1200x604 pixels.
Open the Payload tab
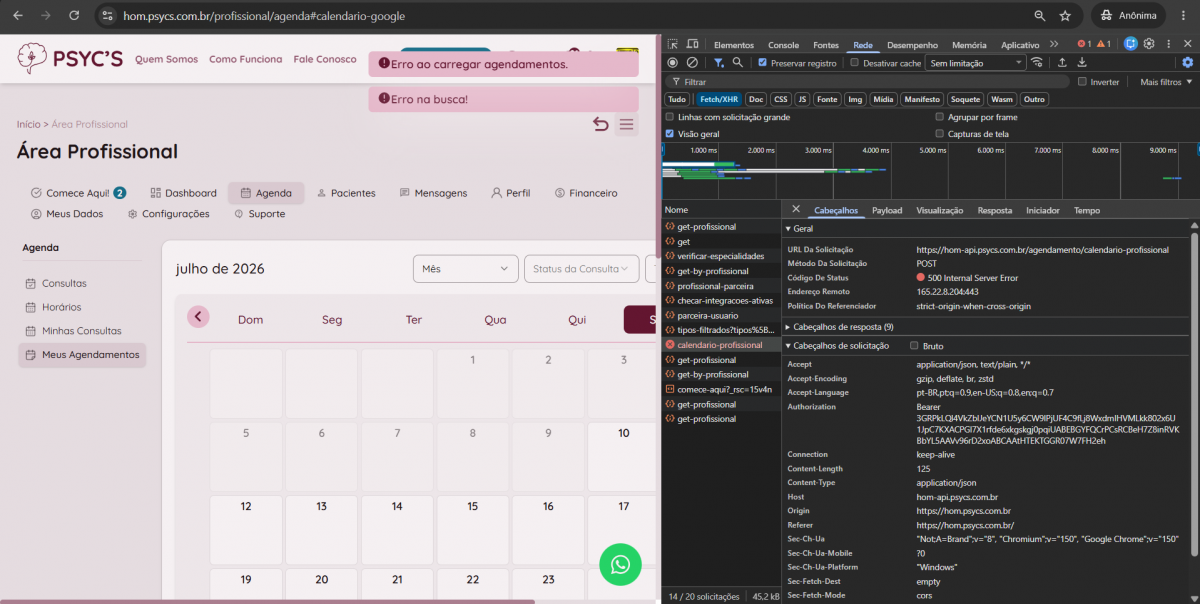coord(887,210)
